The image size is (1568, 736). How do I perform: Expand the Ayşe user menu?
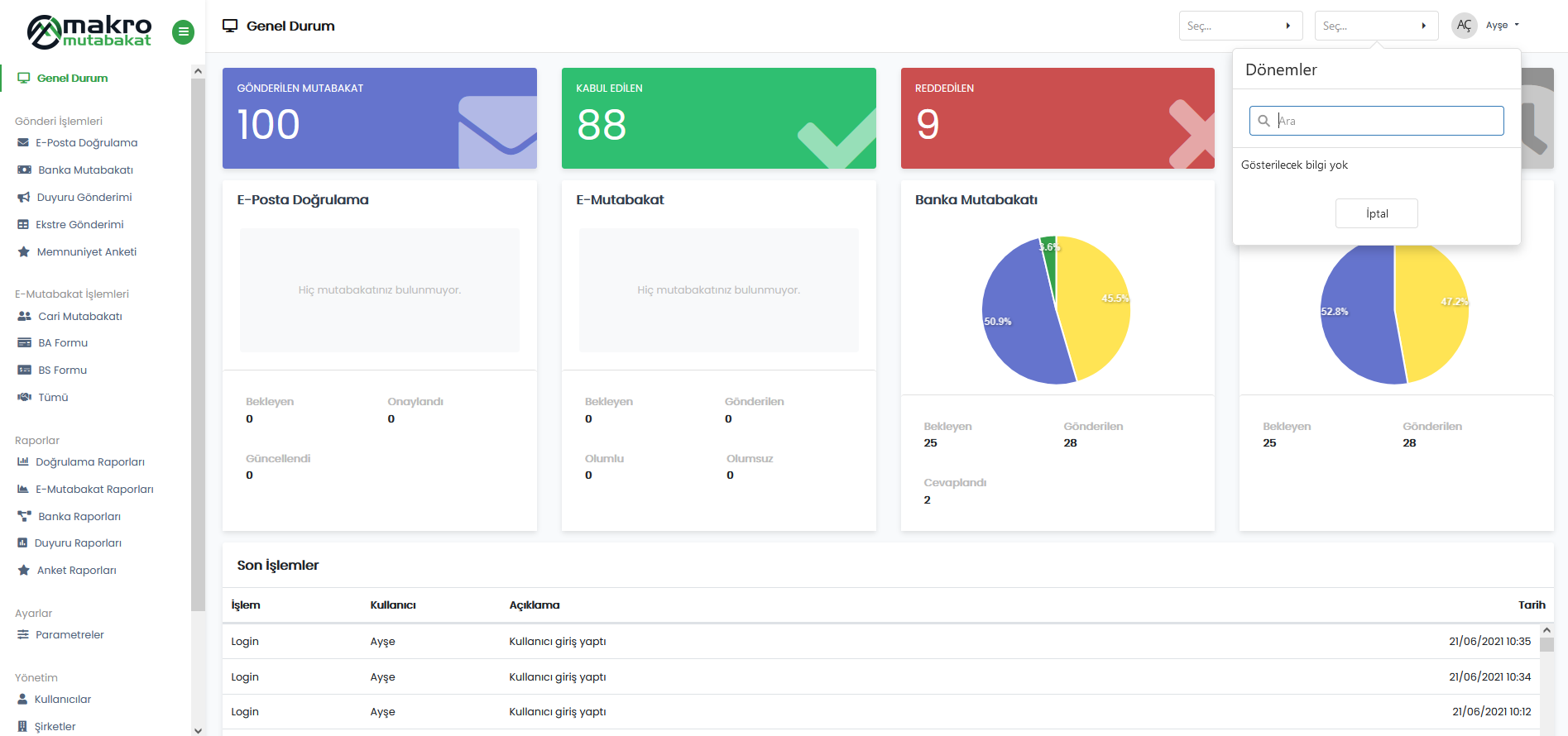pos(1501,26)
